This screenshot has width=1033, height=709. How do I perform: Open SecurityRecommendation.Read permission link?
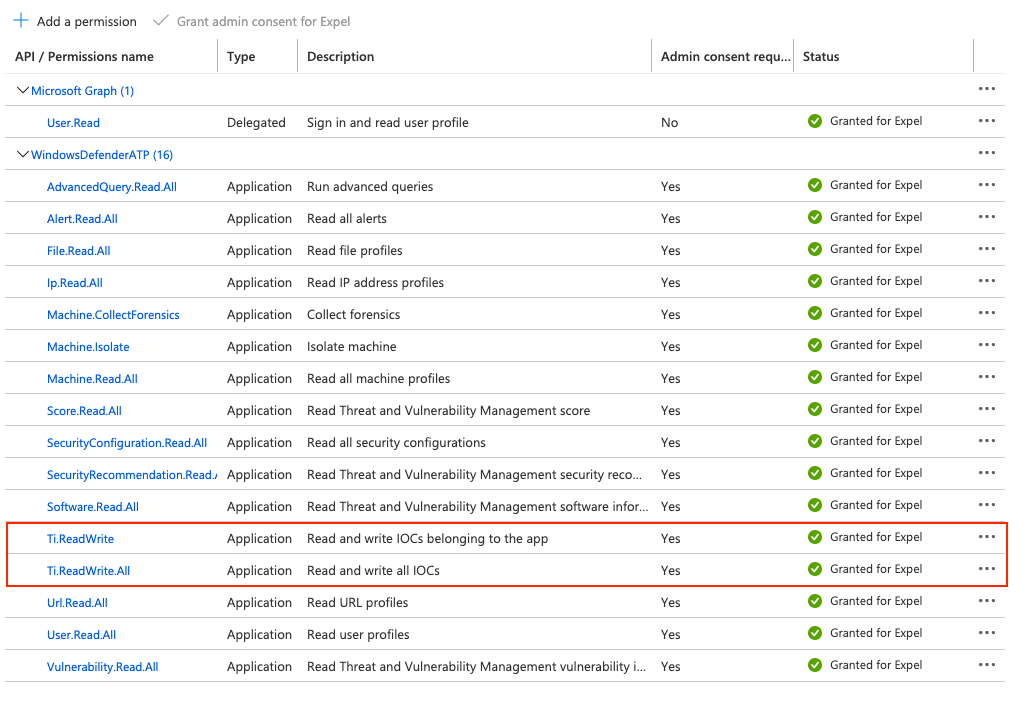(x=132, y=475)
